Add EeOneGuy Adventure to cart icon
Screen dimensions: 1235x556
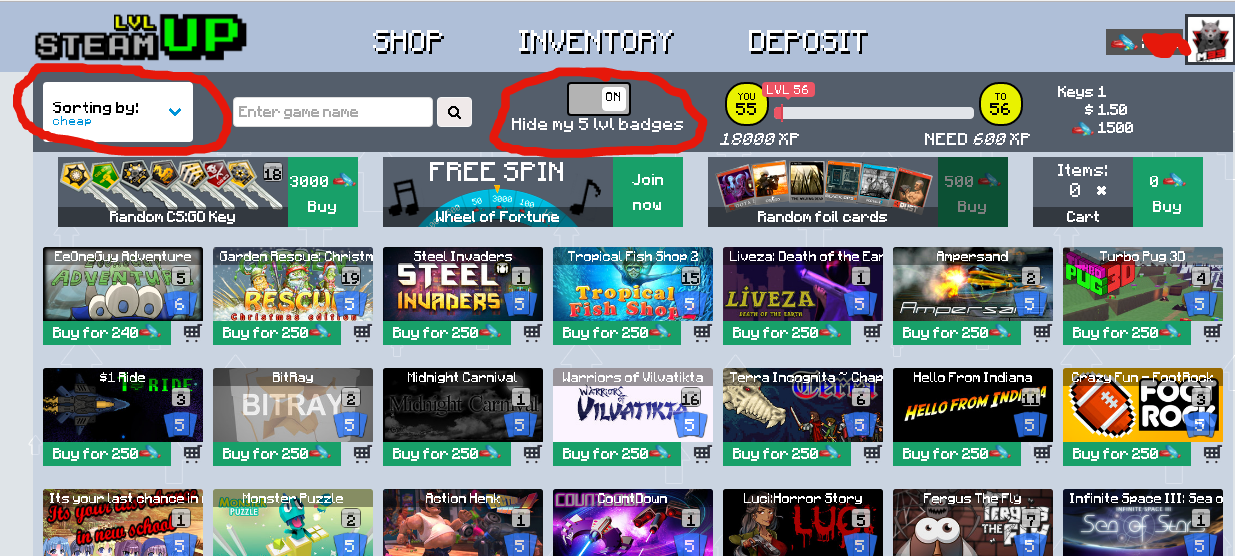[192, 332]
